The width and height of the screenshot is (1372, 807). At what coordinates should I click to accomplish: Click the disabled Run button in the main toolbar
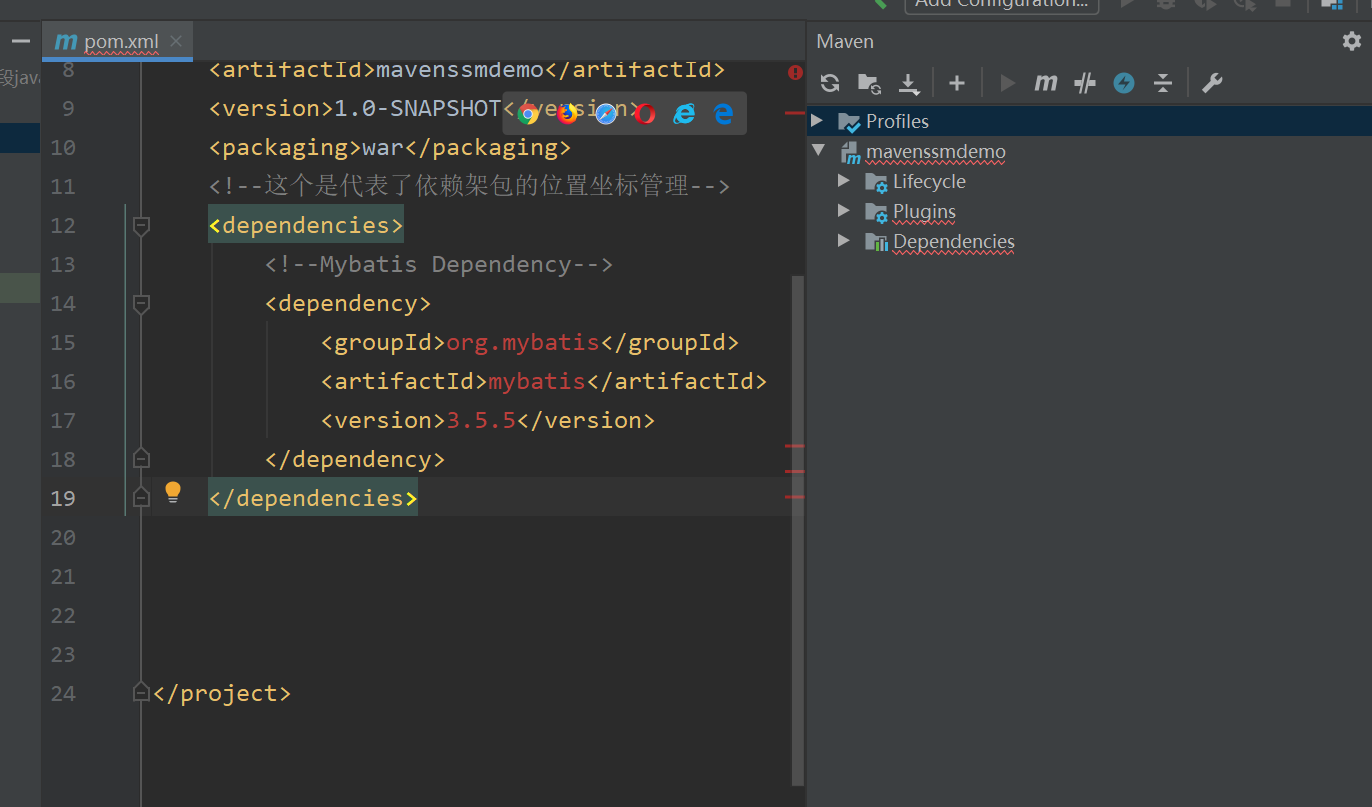1128,3
